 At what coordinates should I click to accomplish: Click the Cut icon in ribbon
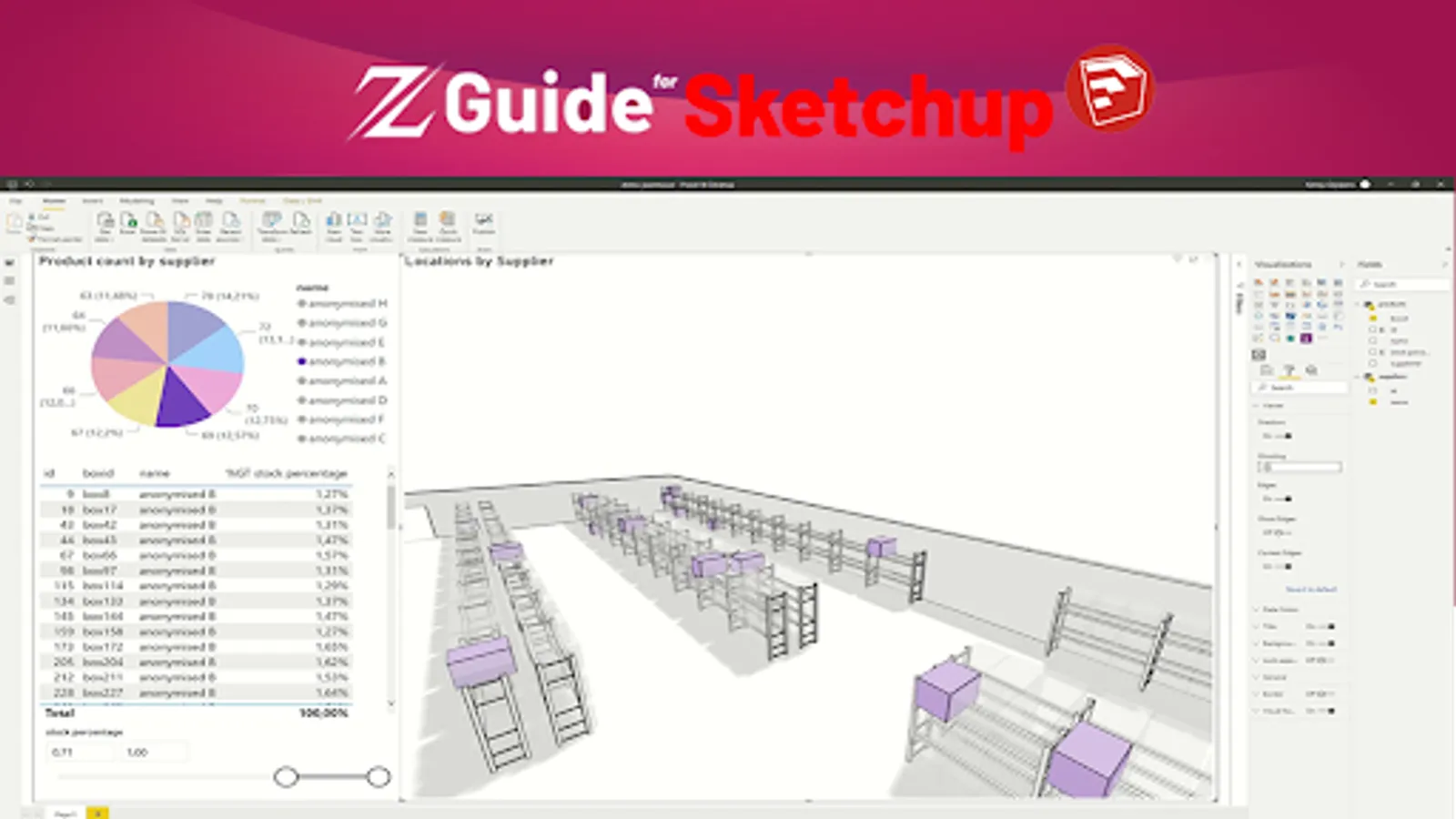33,217
